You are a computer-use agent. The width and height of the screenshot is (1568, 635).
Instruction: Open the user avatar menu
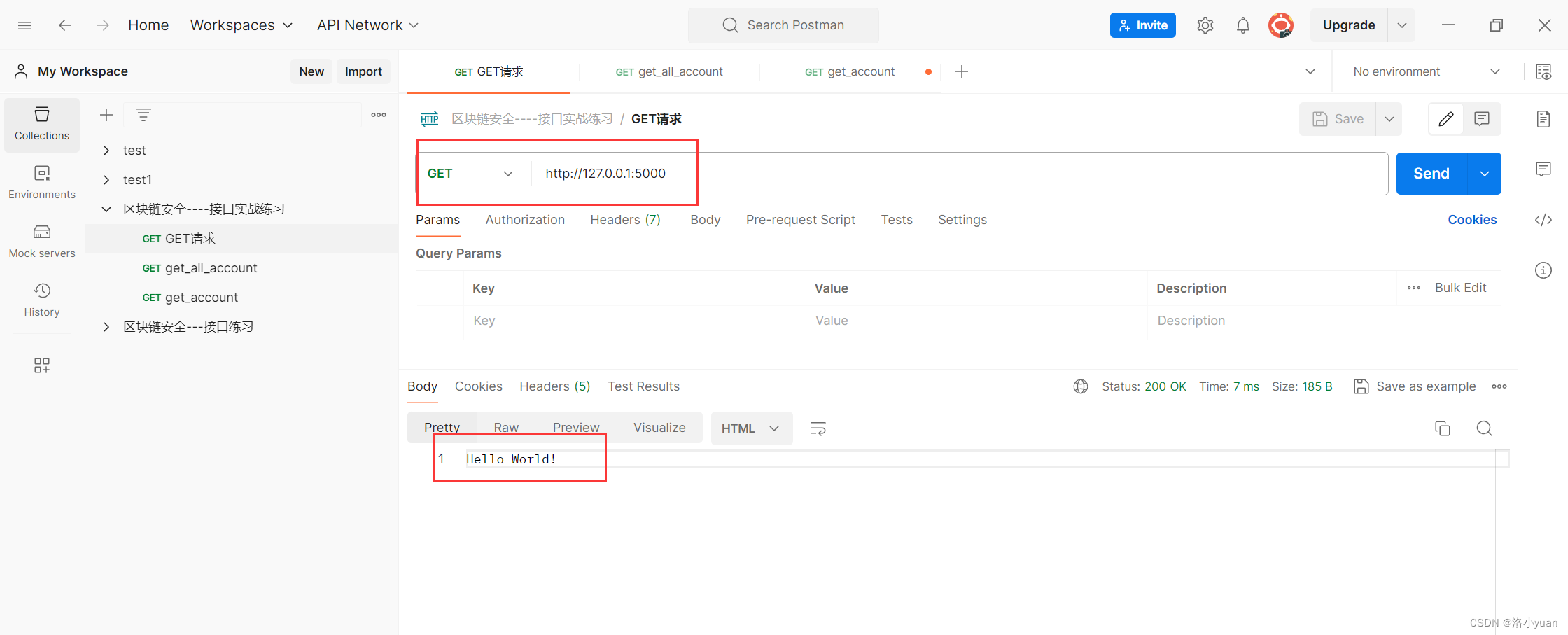point(1281,25)
